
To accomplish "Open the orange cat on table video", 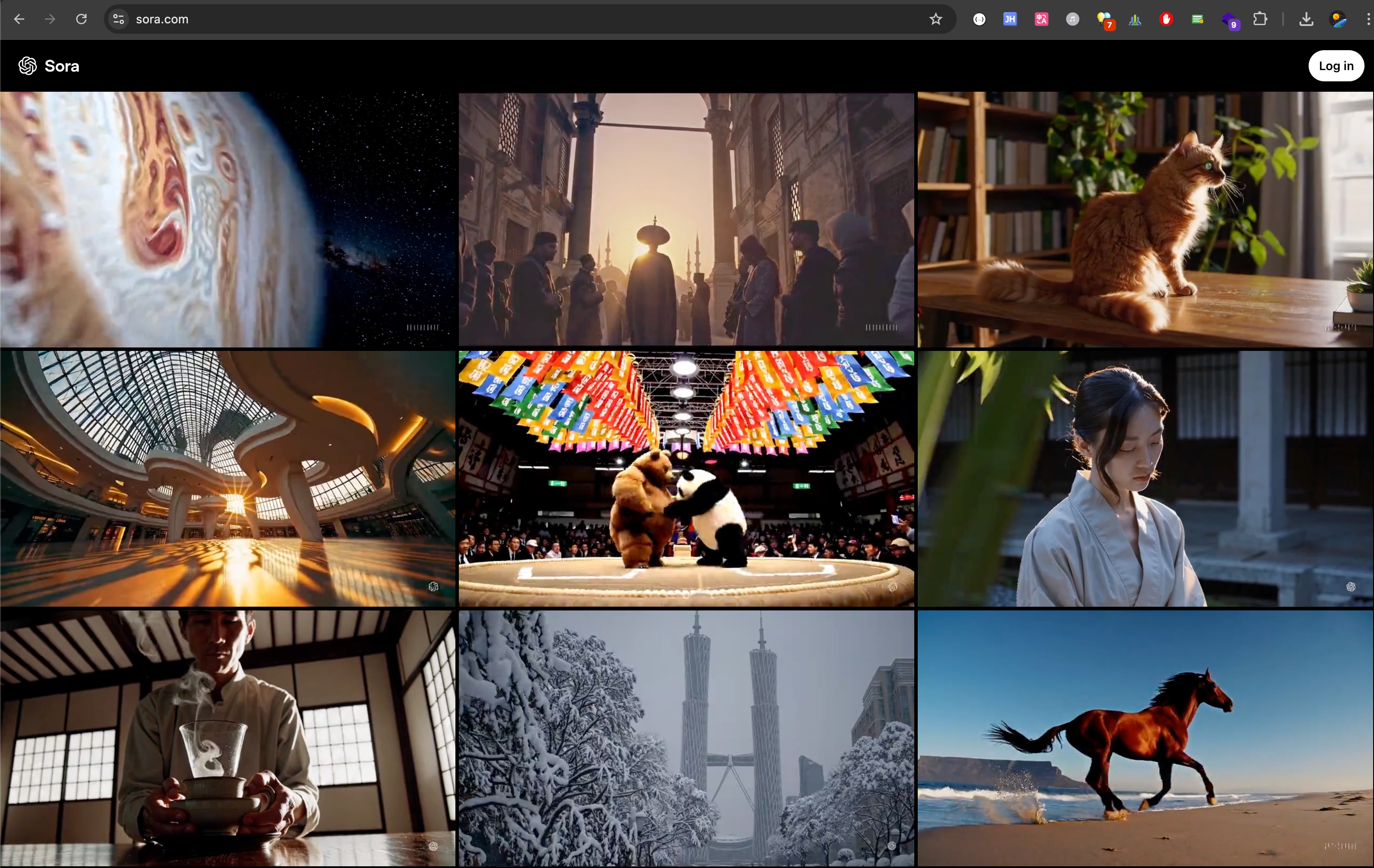I will tap(1145, 219).
